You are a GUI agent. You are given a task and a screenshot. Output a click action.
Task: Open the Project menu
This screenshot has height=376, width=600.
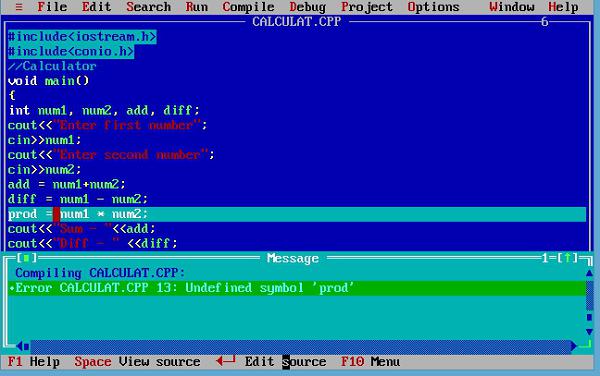click(367, 7)
